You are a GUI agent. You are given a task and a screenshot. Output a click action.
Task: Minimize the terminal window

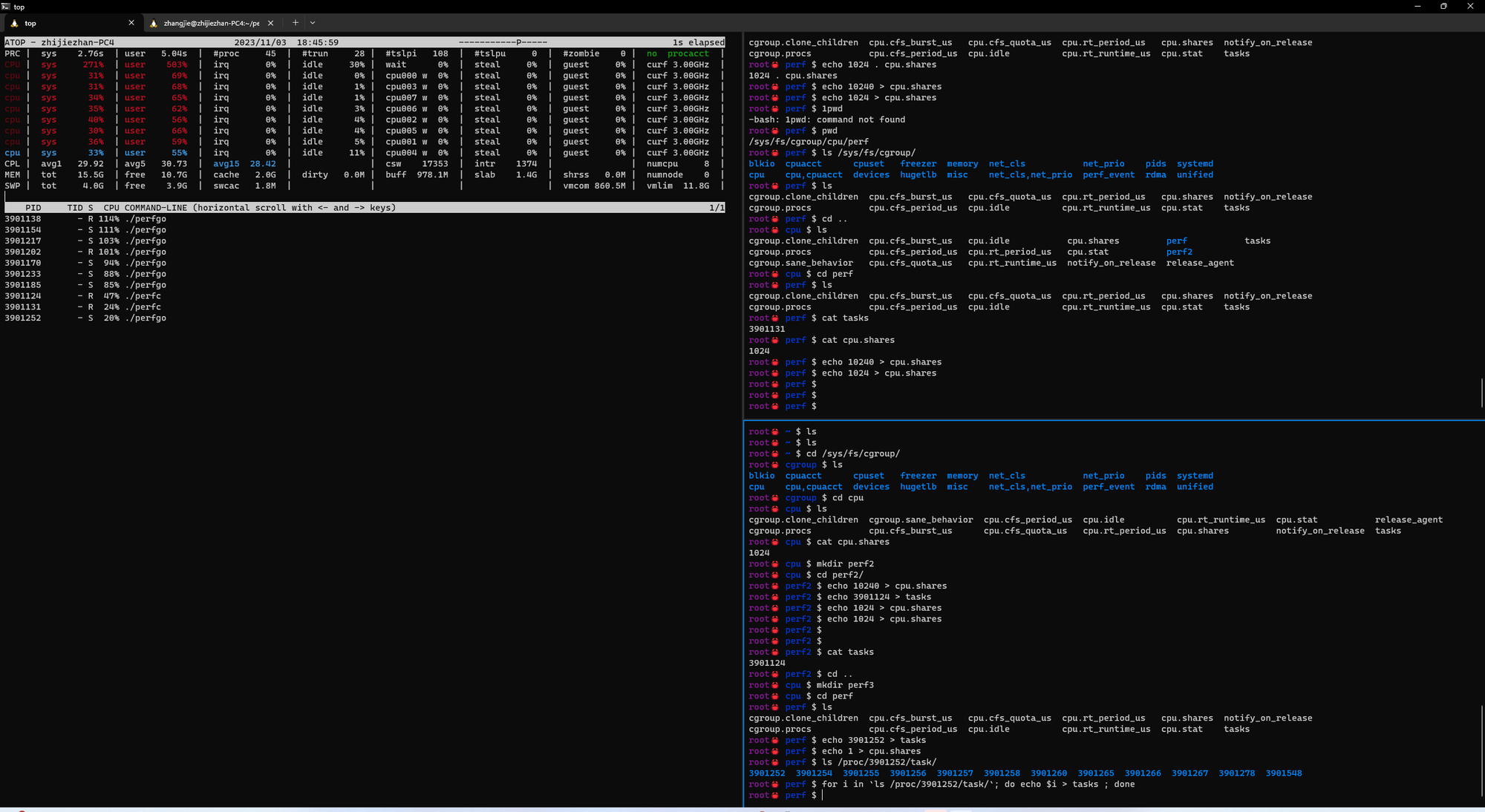point(1417,6)
